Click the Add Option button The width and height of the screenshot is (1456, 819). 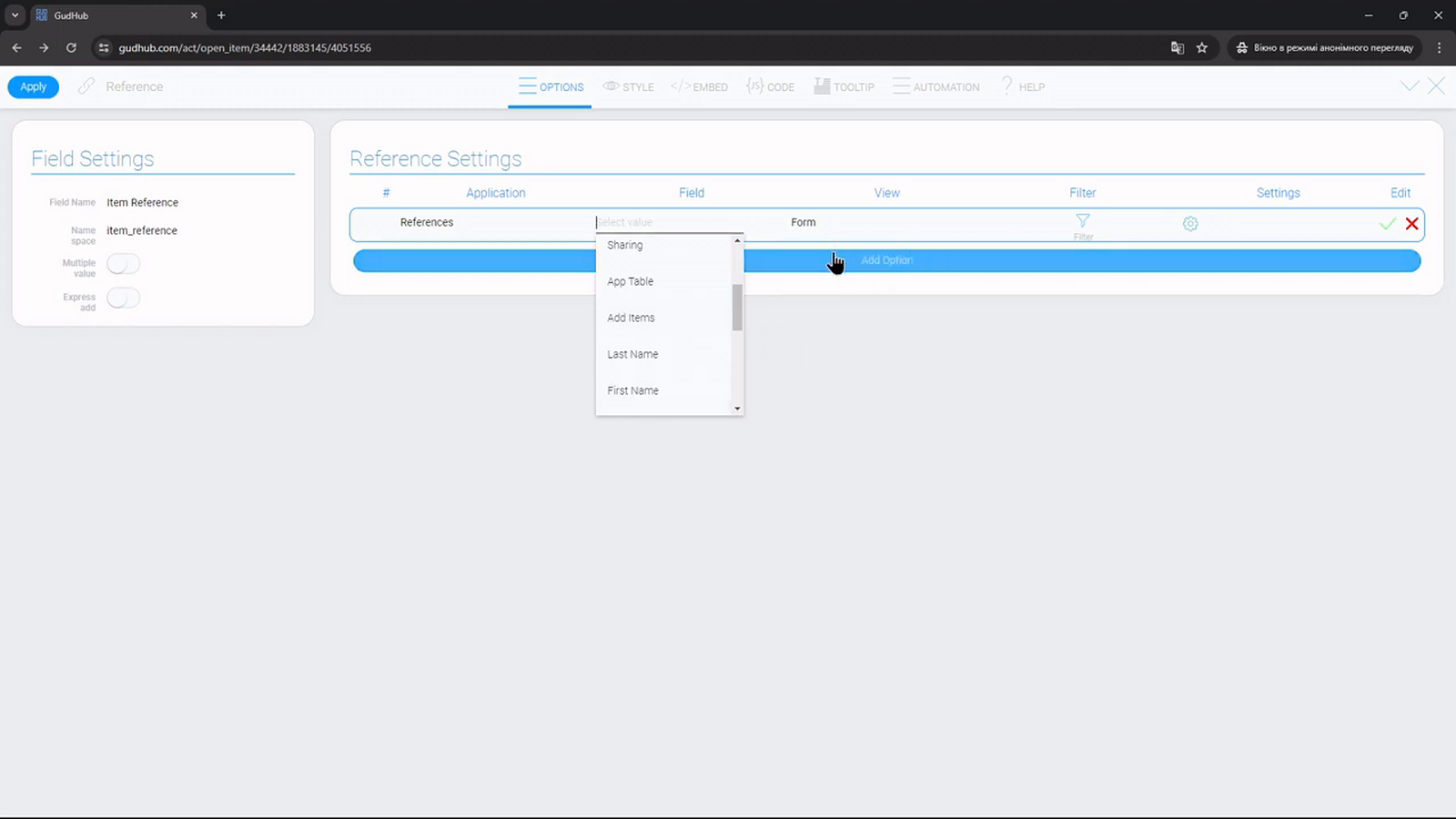(887, 260)
